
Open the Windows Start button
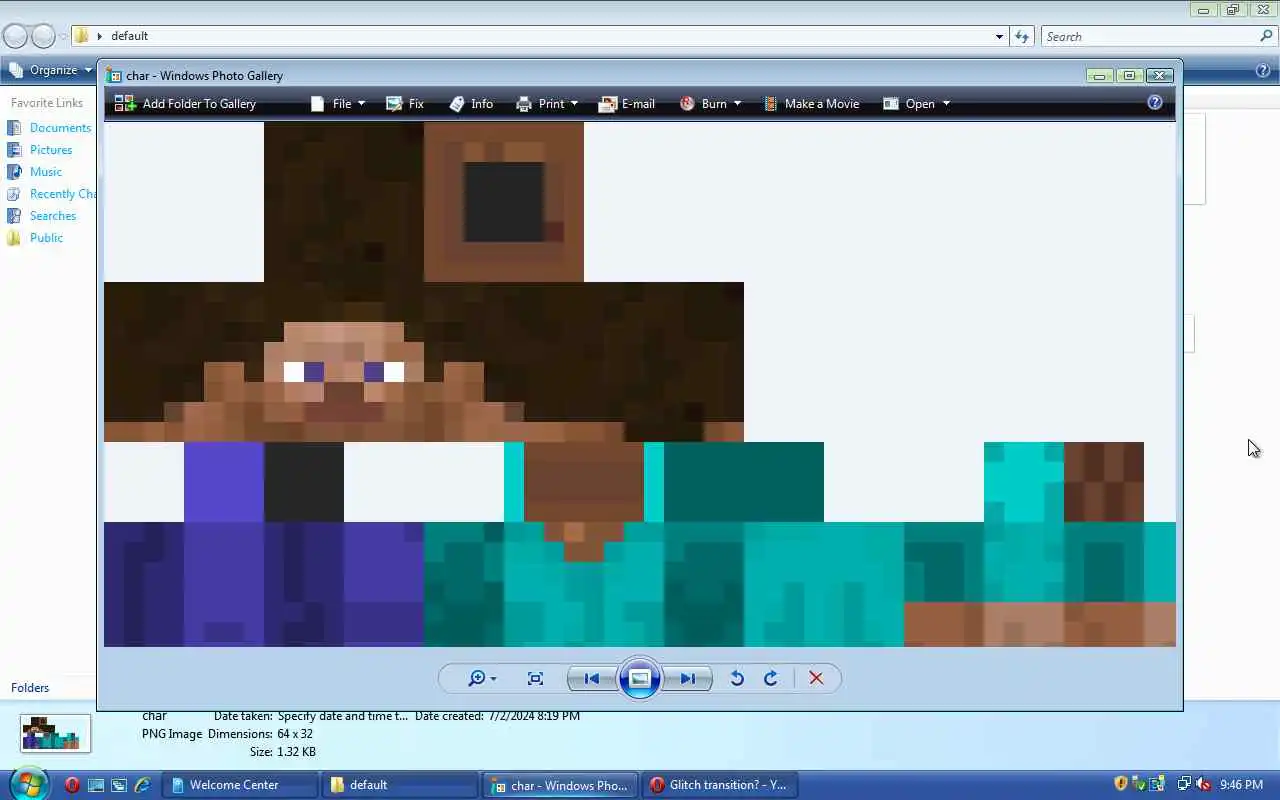pyautogui.click(x=29, y=783)
